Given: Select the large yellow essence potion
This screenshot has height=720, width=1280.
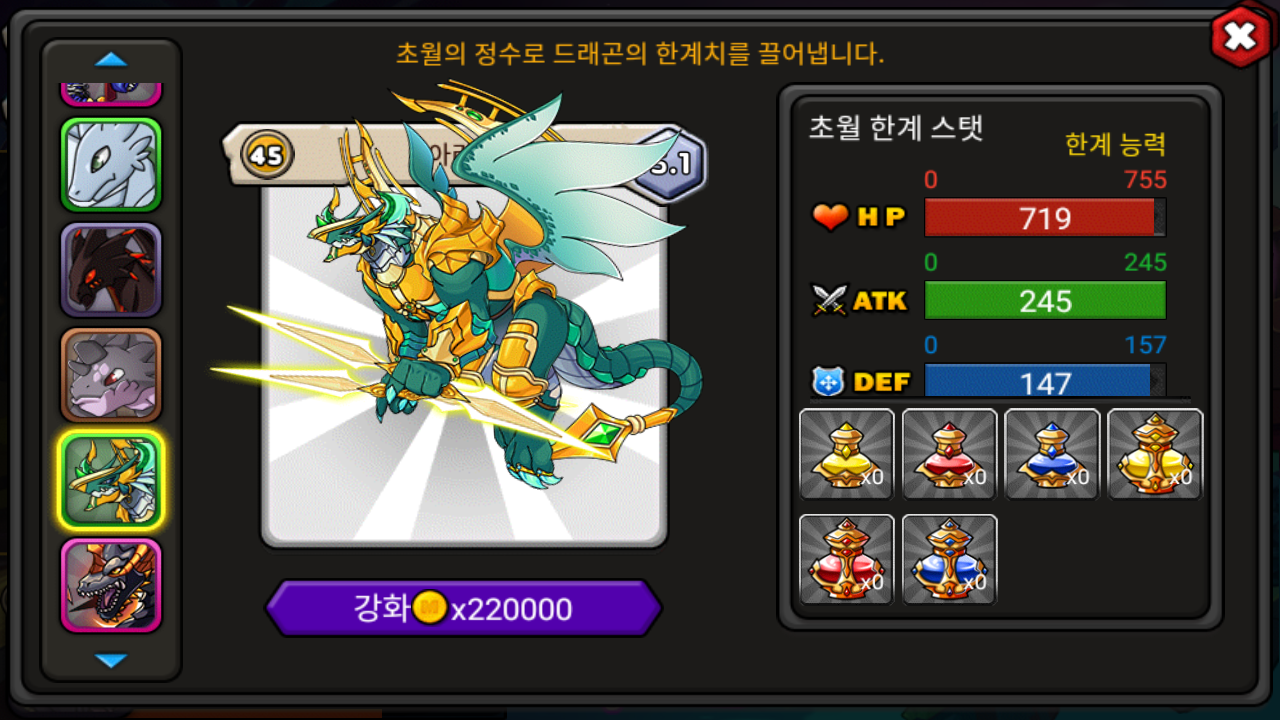Looking at the screenshot, I should 1155,454.
